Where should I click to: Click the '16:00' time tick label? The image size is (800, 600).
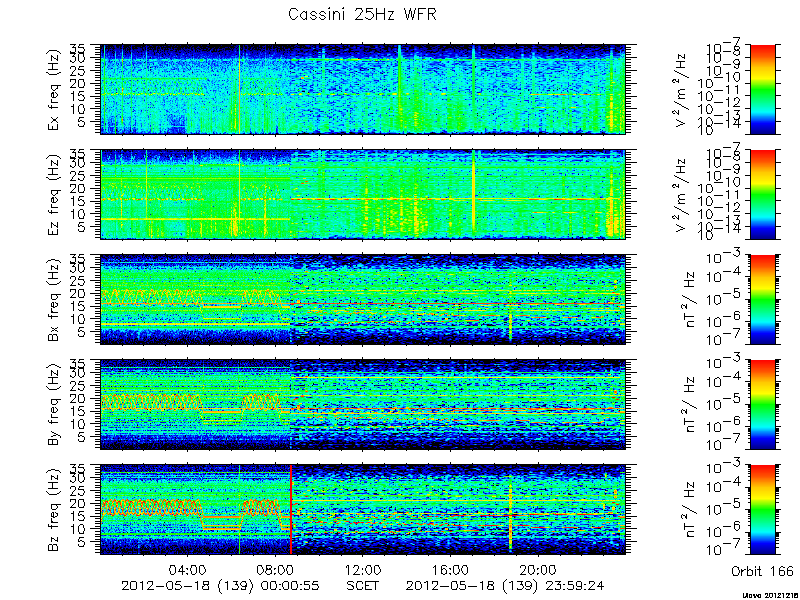[x=450, y=569]
